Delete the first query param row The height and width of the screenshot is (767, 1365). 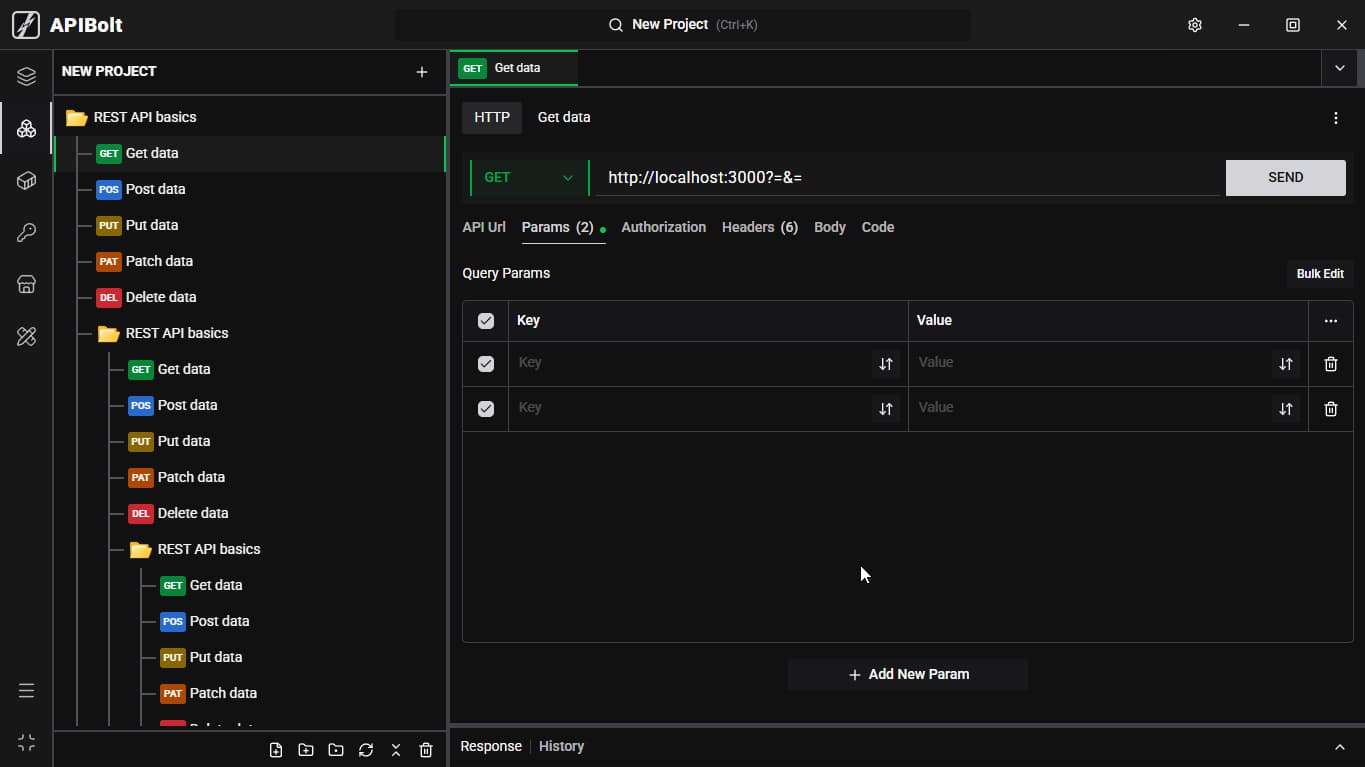pyautogui.click(x=1330, y=364)
